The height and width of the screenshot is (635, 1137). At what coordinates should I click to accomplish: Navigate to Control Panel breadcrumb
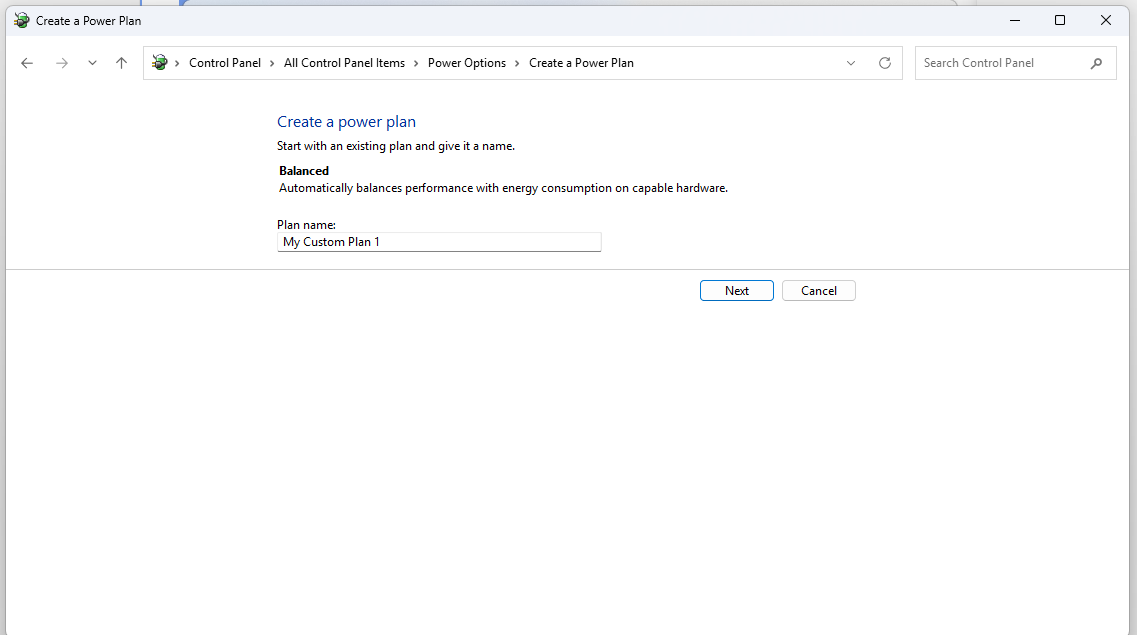[x=224, y=63]
